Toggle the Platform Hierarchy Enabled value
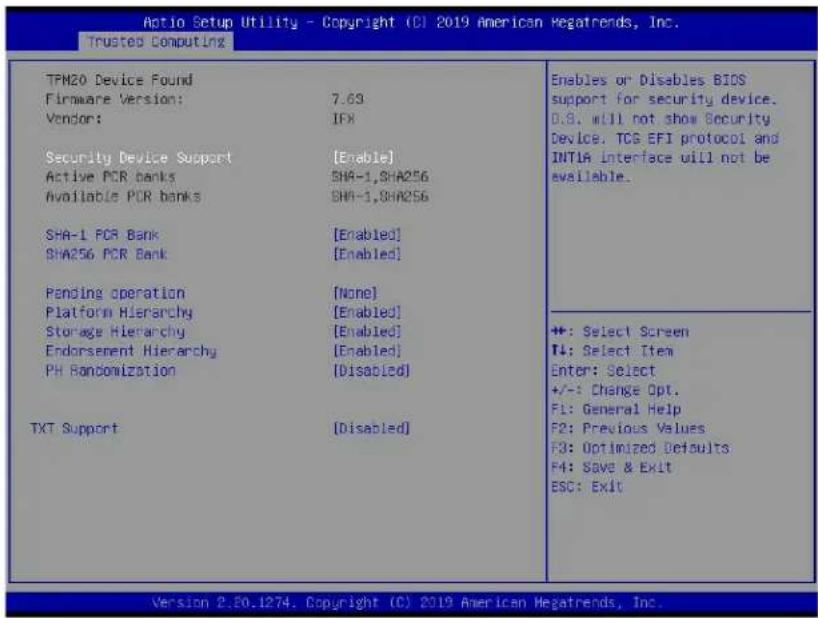The height and width of the screenshot is (618, 818). tap(367, 312)
